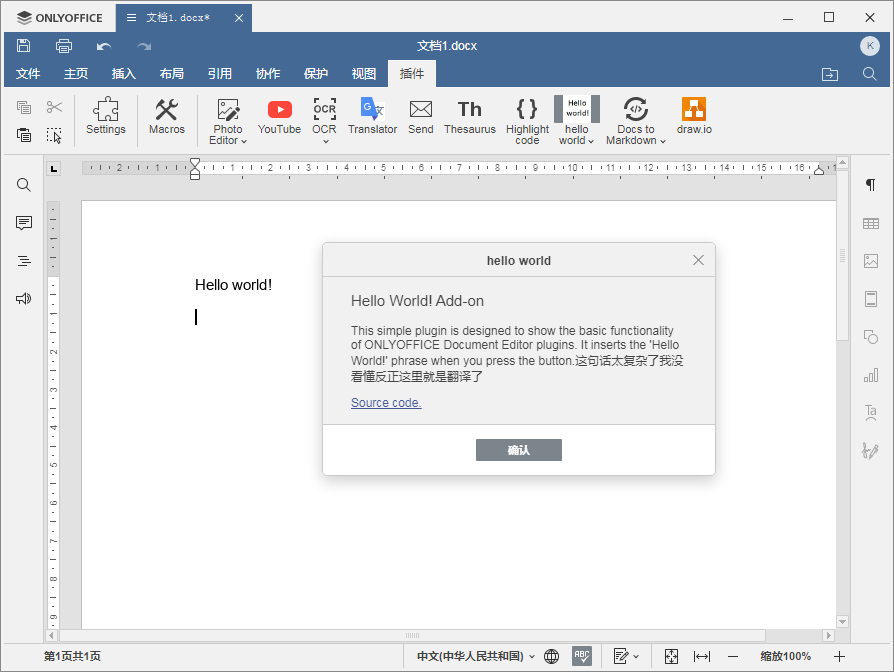Click the Redo arrow icon

[x=144, y=46]
